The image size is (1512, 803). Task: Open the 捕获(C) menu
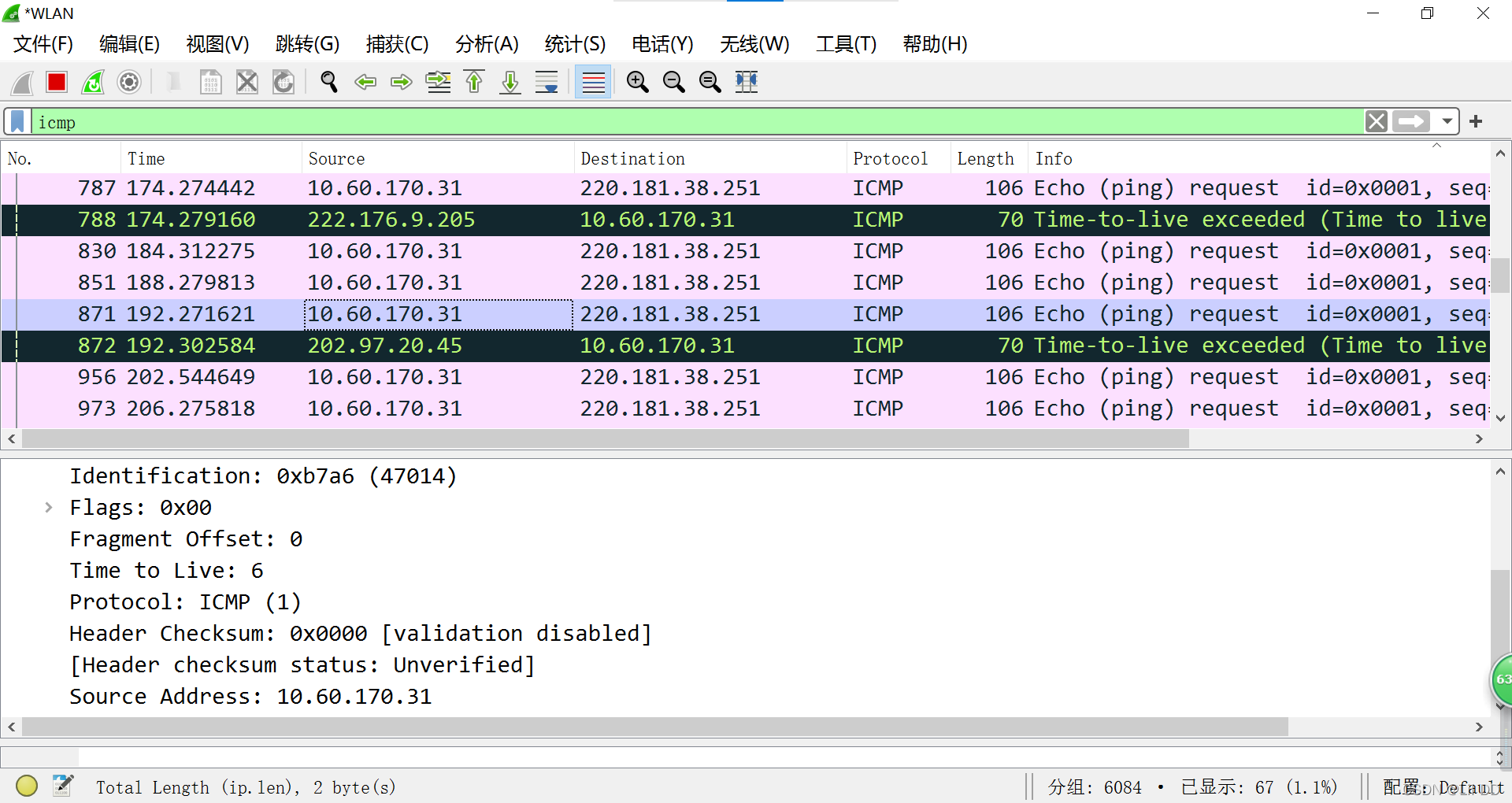[x=398, y=44]
